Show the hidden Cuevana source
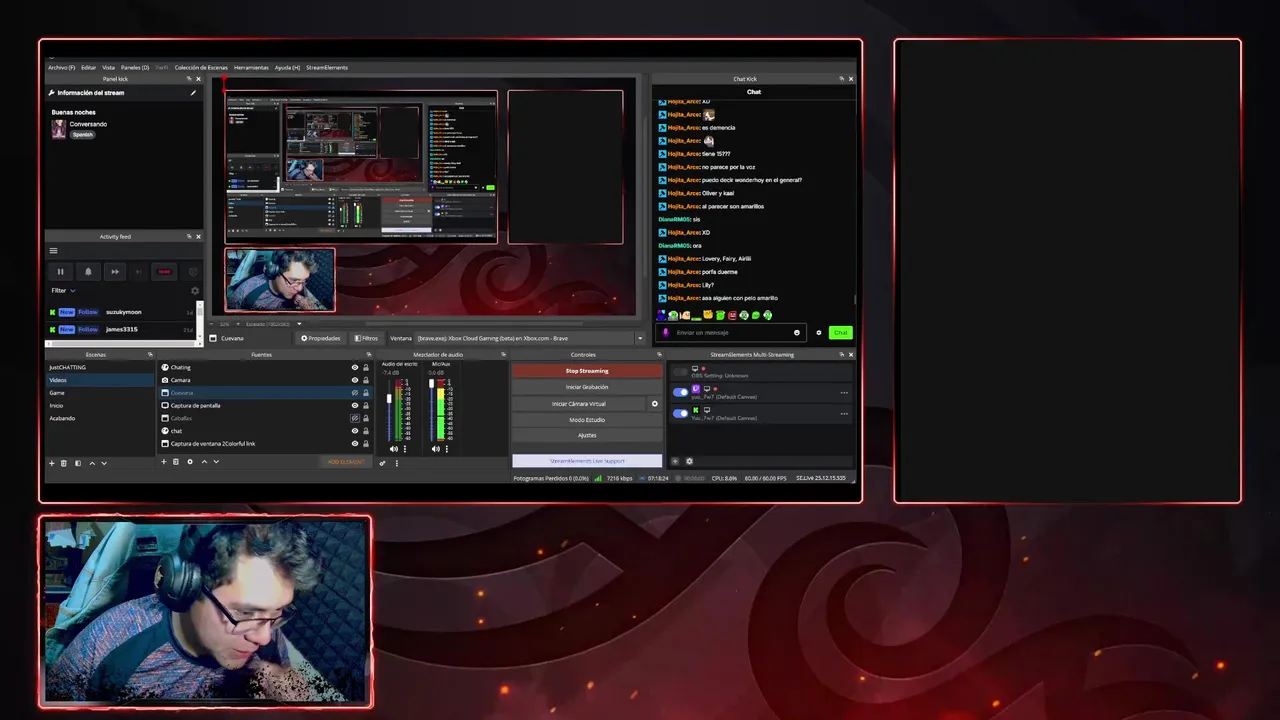1280x720 pixels. click(355, 393)
